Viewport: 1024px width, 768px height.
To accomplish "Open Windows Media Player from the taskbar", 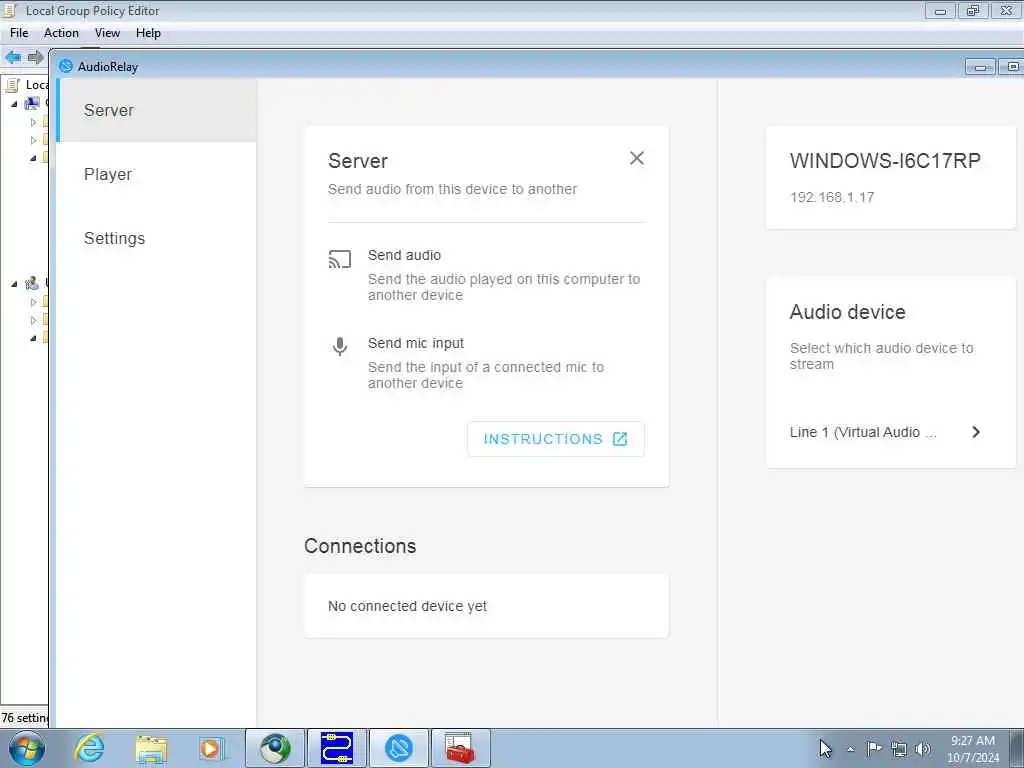I will [x=212, y=748].
